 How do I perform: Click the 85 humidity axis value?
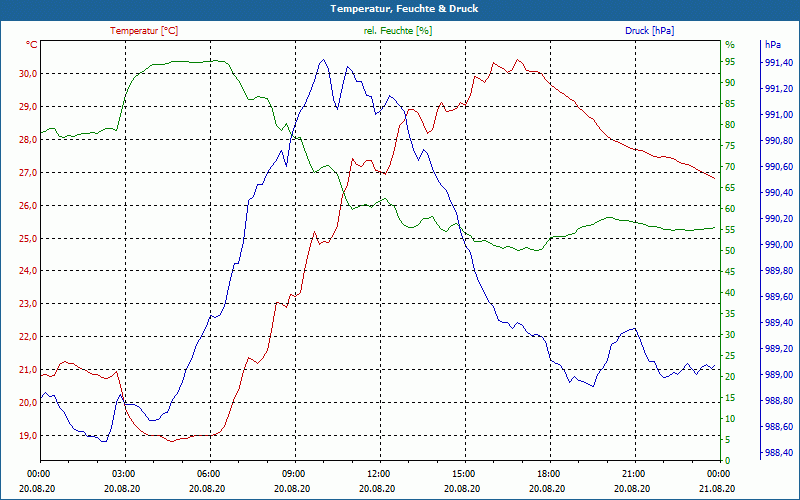730,104
